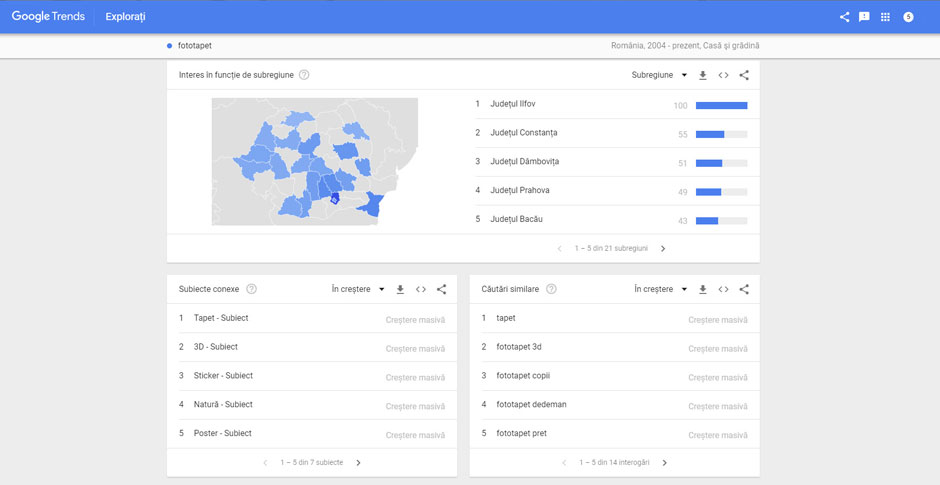Click the 1 – 5 din 14 interogări text

614,463
